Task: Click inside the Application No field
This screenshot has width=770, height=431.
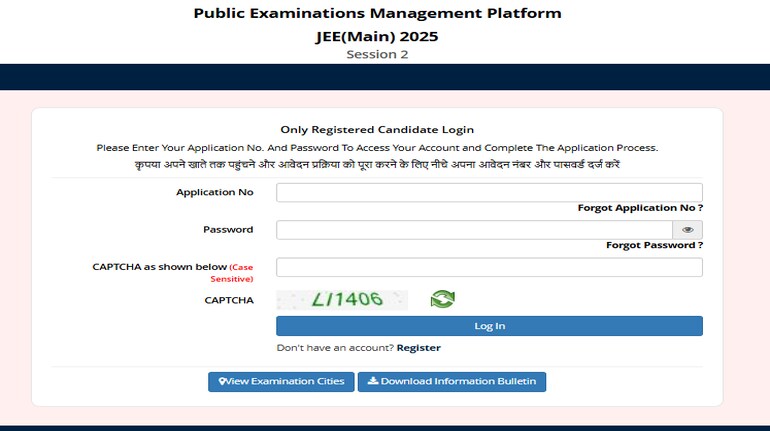Action: tap(489, 192)
